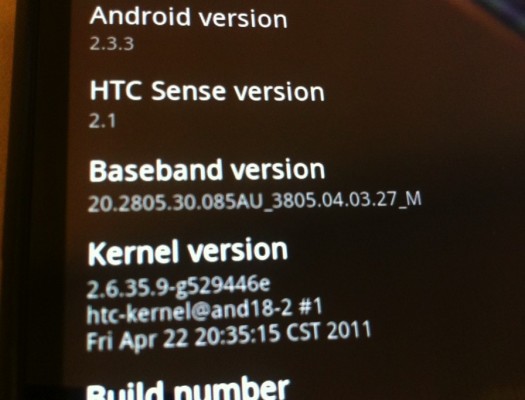Select kernel string 2.6.35.9-g529446e
Viewport: 525px width, 400px height.
coord(178,288)
